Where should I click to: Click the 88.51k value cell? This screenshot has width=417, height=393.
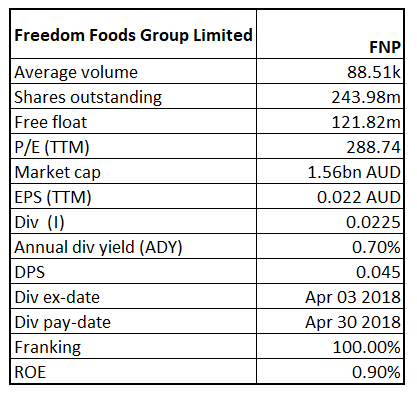330,71
